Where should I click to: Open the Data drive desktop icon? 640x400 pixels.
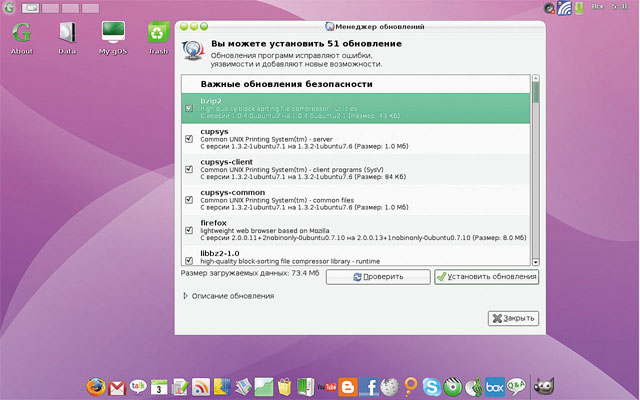pyautogui.click(x=67, y=38)
